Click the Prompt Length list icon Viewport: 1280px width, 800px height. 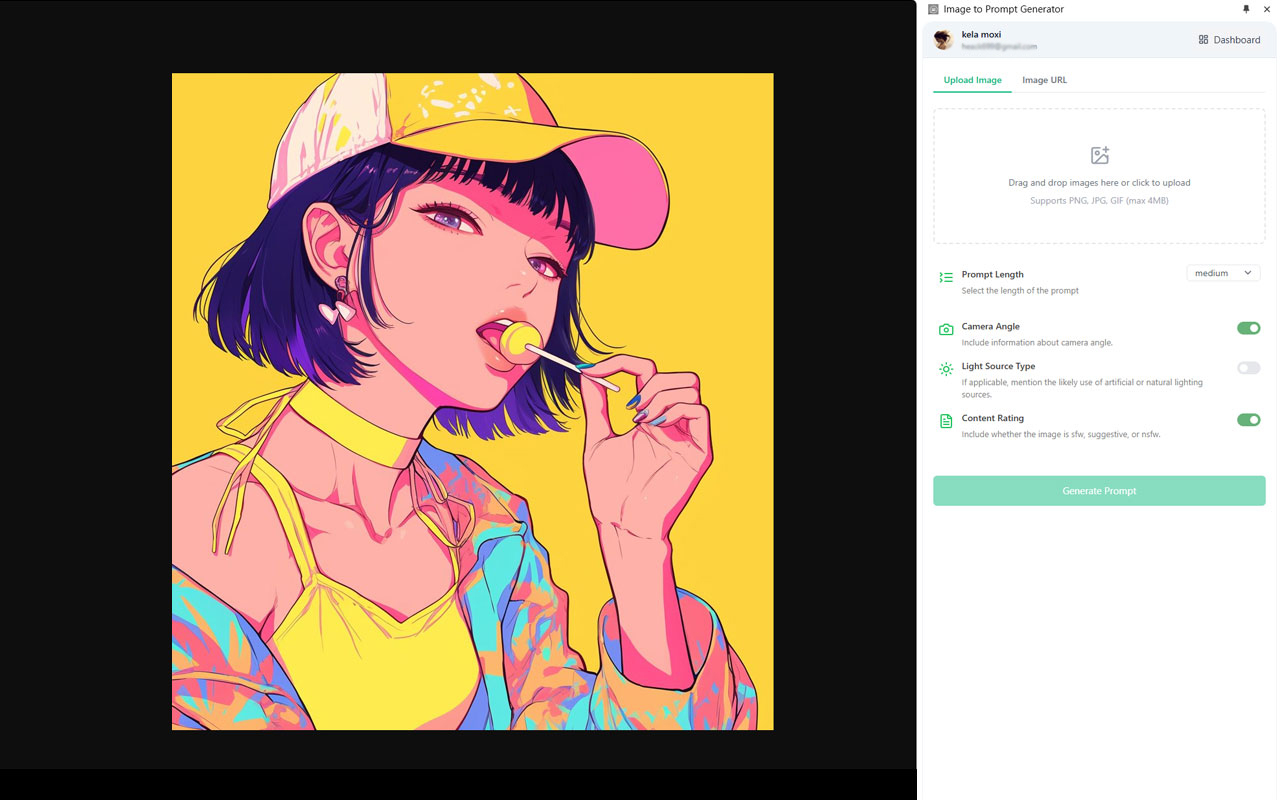[x=946, y=278]
